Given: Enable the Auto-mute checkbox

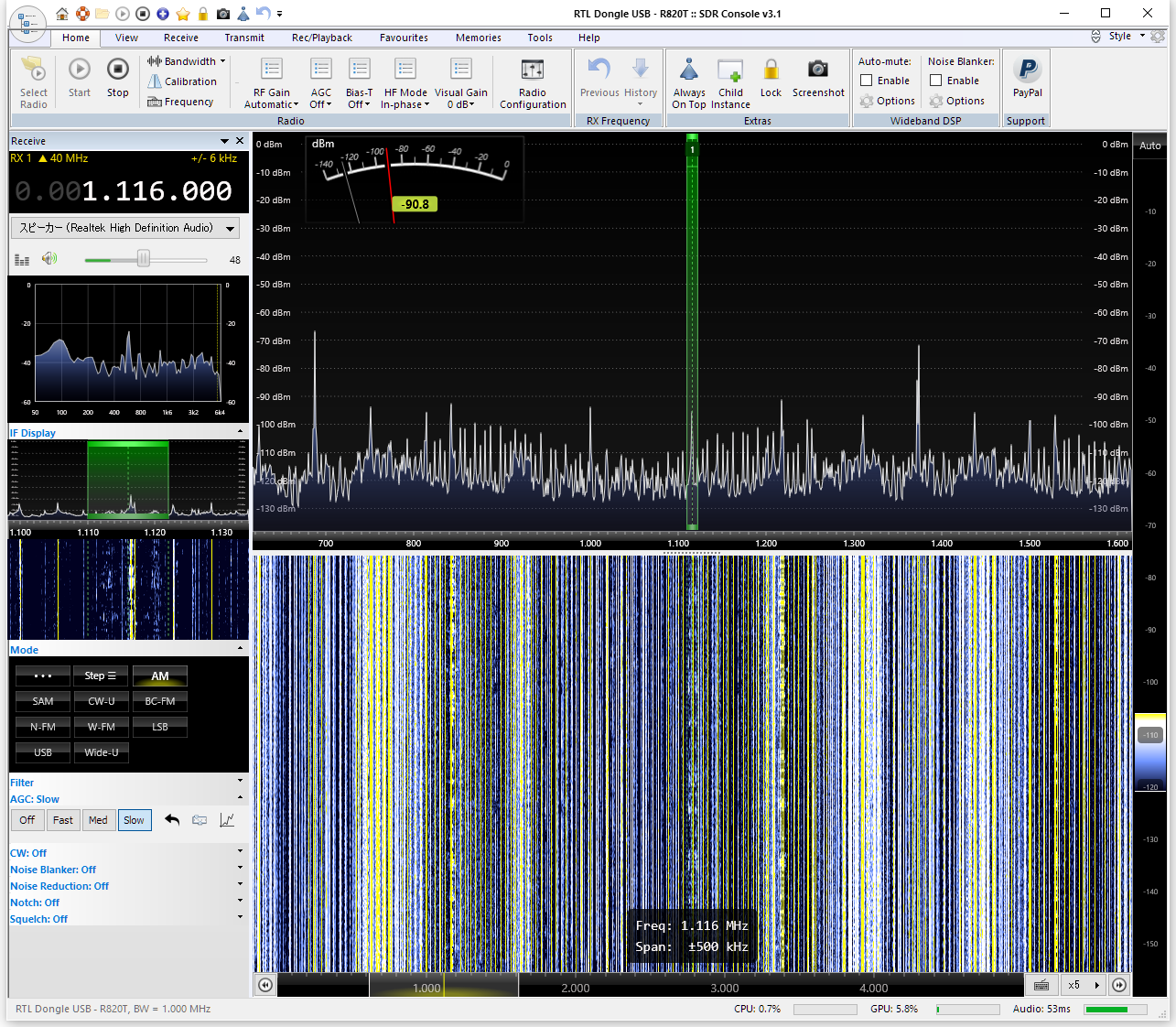Looking at the screenshot, I should [867, 81].
